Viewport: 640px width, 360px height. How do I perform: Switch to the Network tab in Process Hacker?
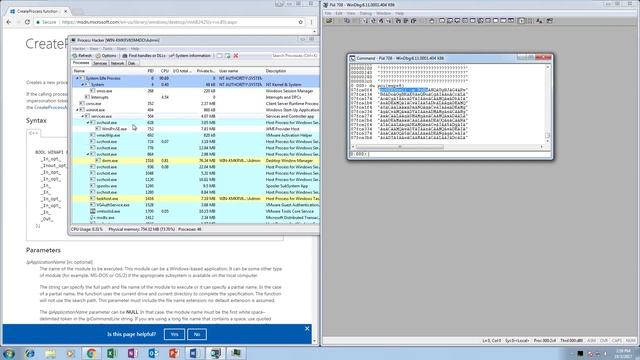pyautogui.click(x=117, y=63)
